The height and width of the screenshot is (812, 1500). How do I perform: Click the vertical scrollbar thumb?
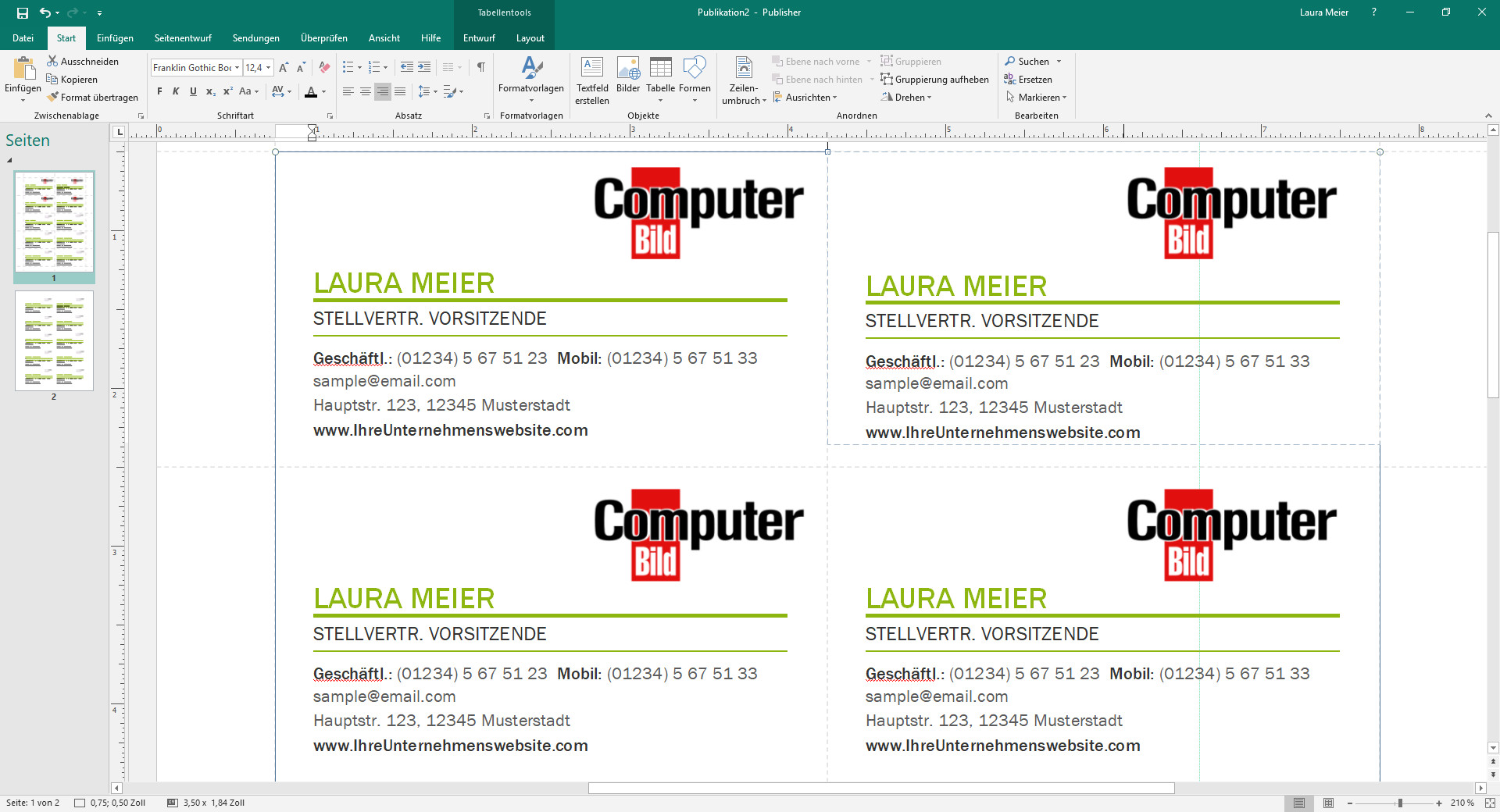click(1493, 315)
